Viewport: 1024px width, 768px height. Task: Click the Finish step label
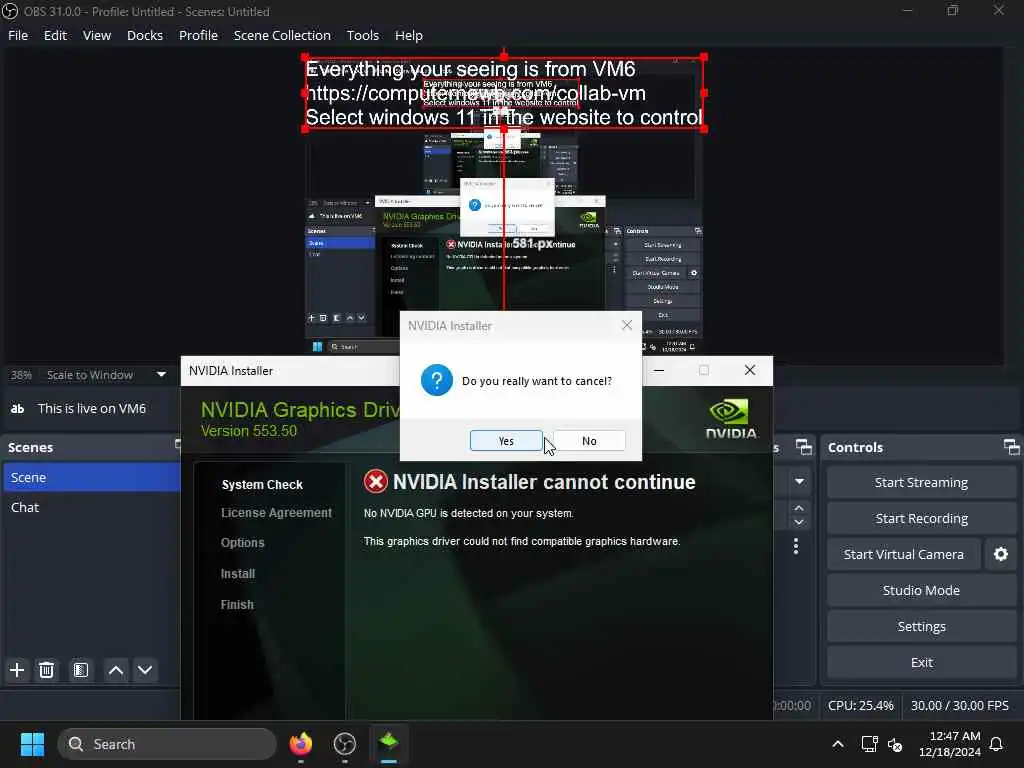click(x=237, y=605)
